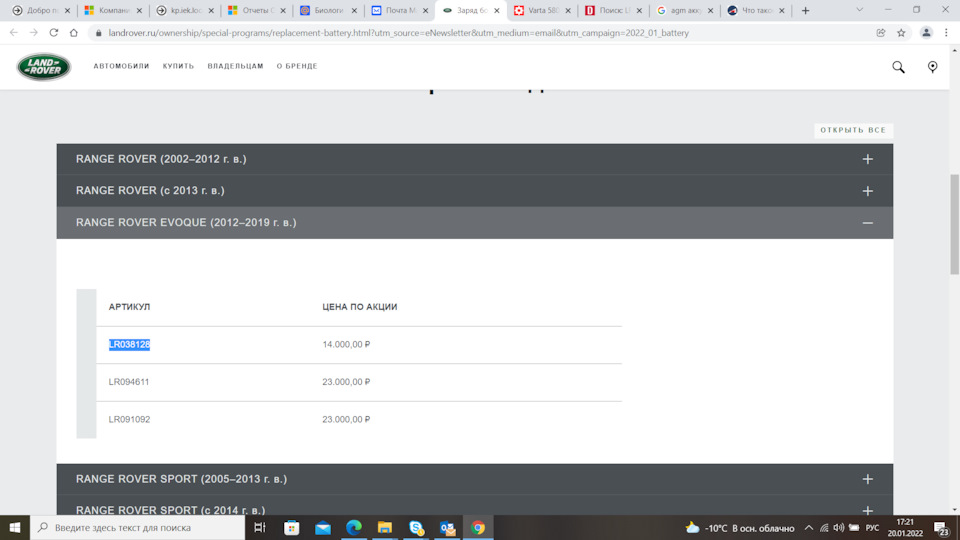This screenshot has width=960, height=540.
Task: Click article number LR094611
Action: pyautogui.click(x=129, y=382)
